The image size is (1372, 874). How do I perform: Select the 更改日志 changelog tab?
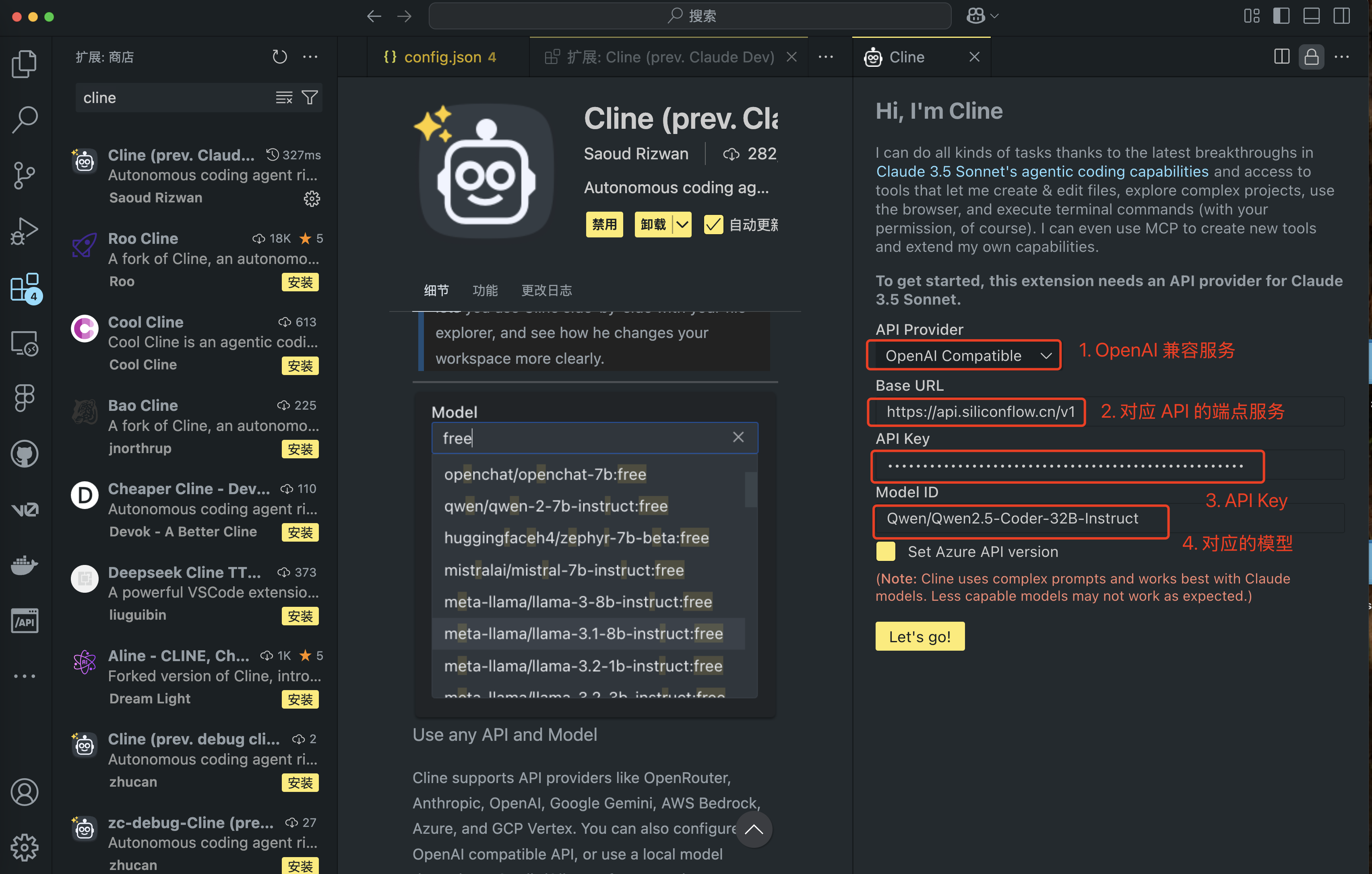click(546, 290)
